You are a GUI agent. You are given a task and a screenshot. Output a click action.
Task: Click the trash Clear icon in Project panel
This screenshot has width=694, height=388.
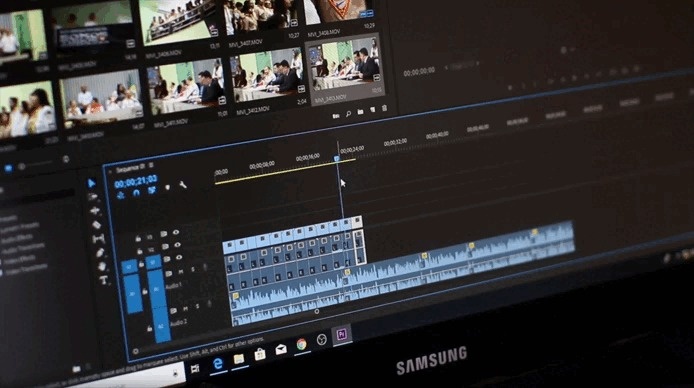click(x=384, y=108)
